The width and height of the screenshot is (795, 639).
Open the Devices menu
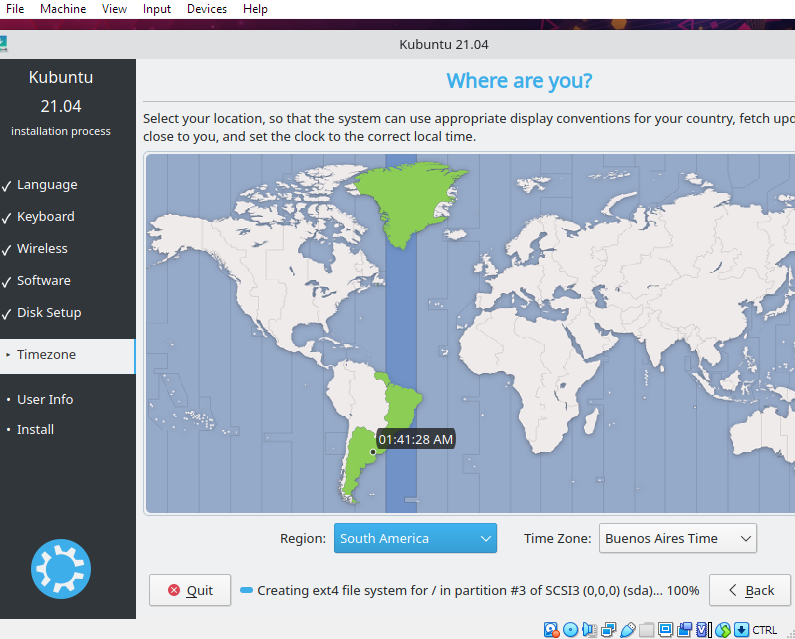tap(207, 9)
